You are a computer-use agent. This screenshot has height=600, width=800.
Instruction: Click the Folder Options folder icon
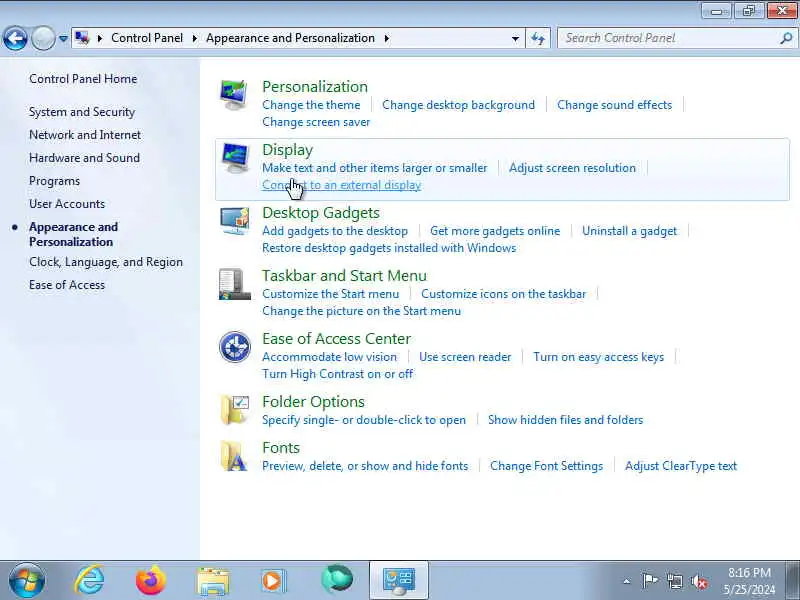tap(235, 410)
